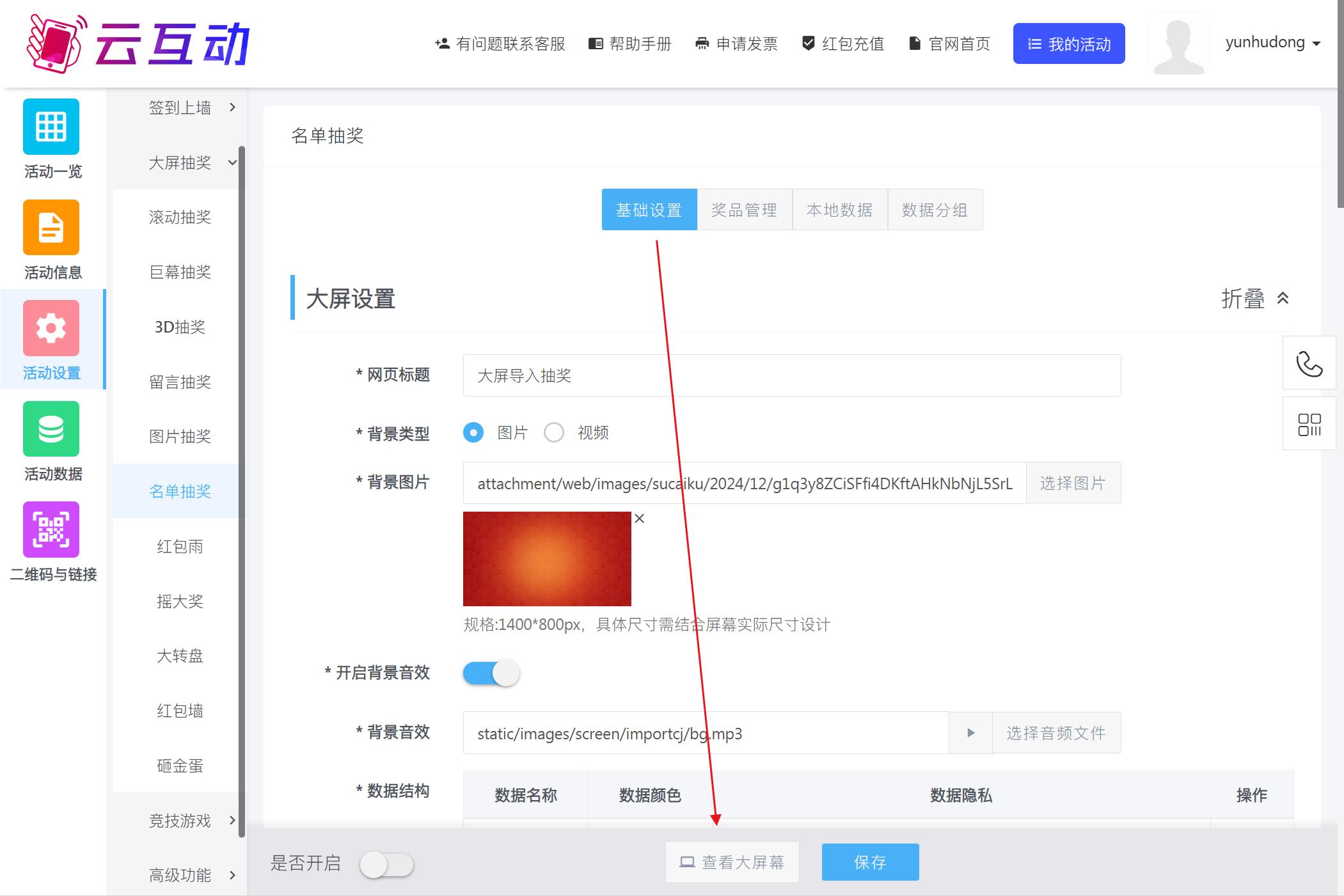Open 活动数据 via the database icon
The image size is (1344, 896).
[51, 441]
